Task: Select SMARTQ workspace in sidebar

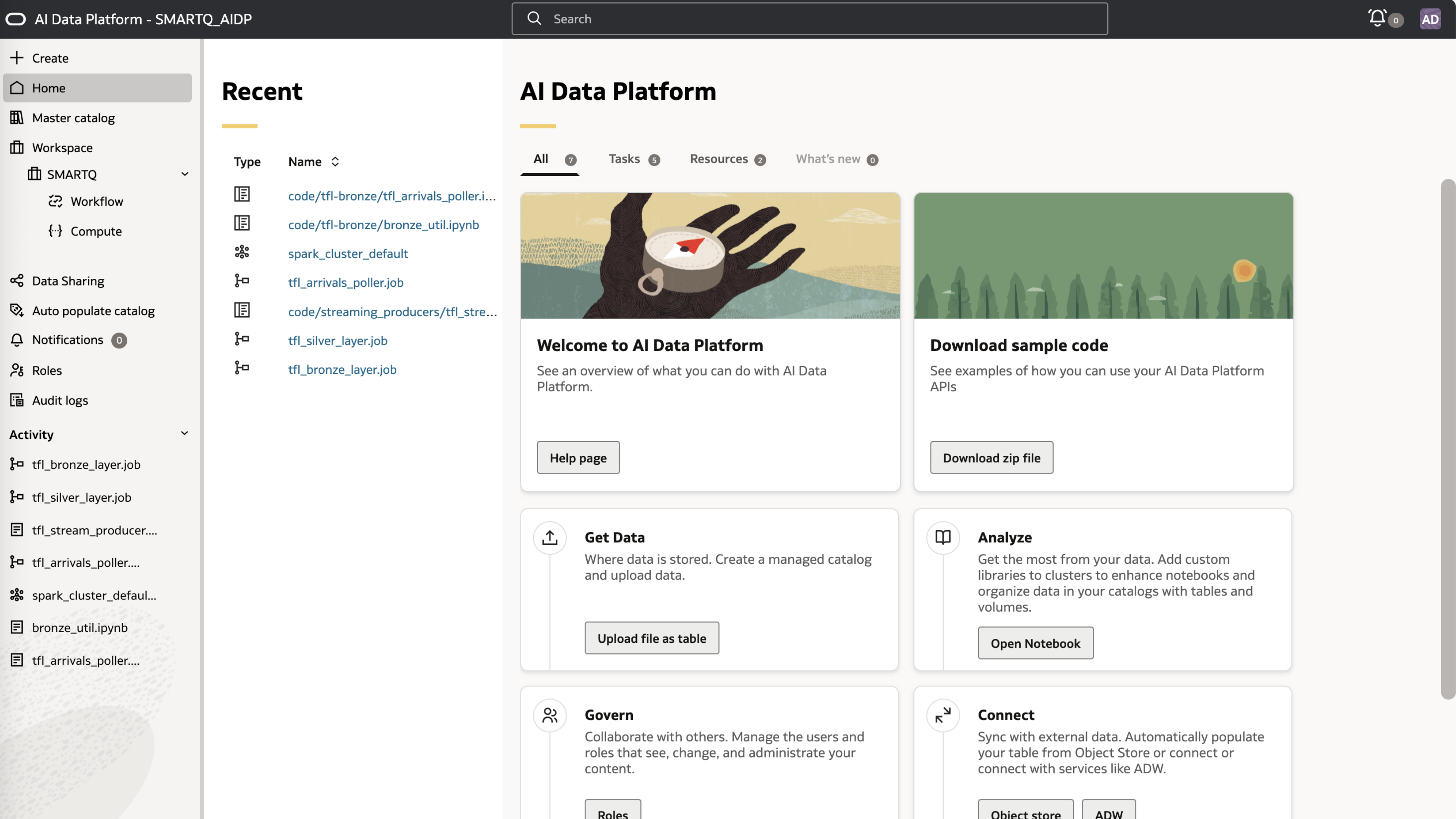Action: [72, 174]
